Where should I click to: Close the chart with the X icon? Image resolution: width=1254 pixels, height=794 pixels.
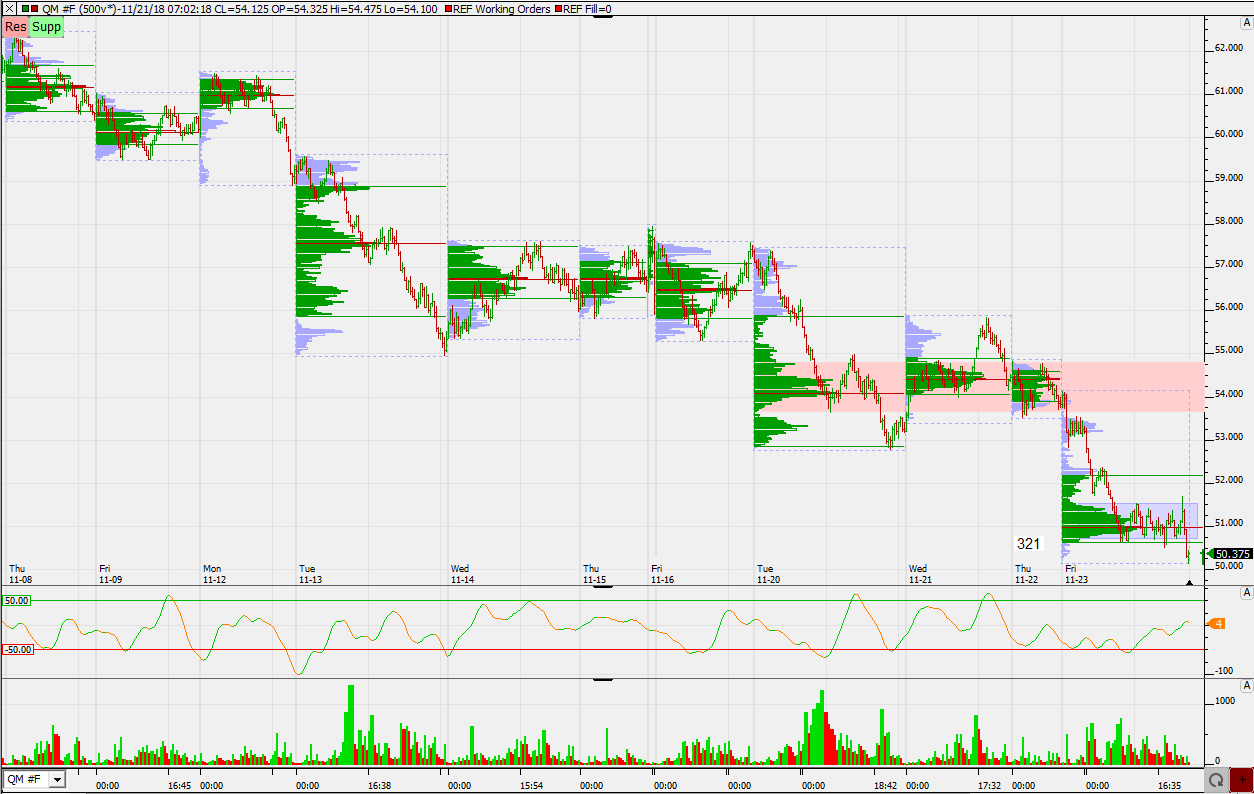click(8, 8)
